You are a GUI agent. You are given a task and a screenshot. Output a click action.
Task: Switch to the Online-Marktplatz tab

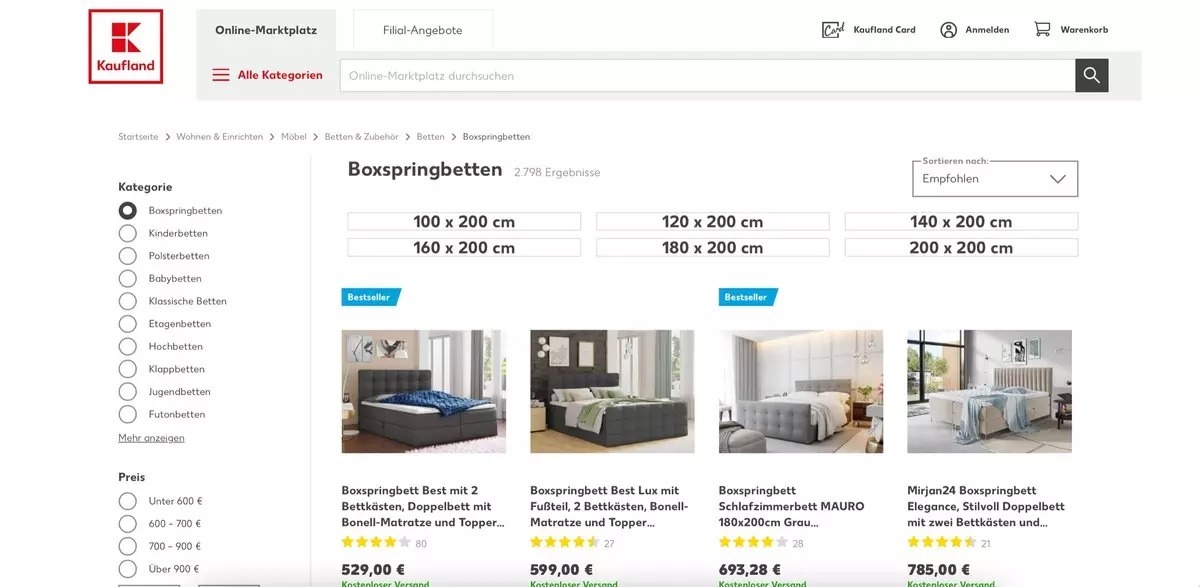(266, 30)
